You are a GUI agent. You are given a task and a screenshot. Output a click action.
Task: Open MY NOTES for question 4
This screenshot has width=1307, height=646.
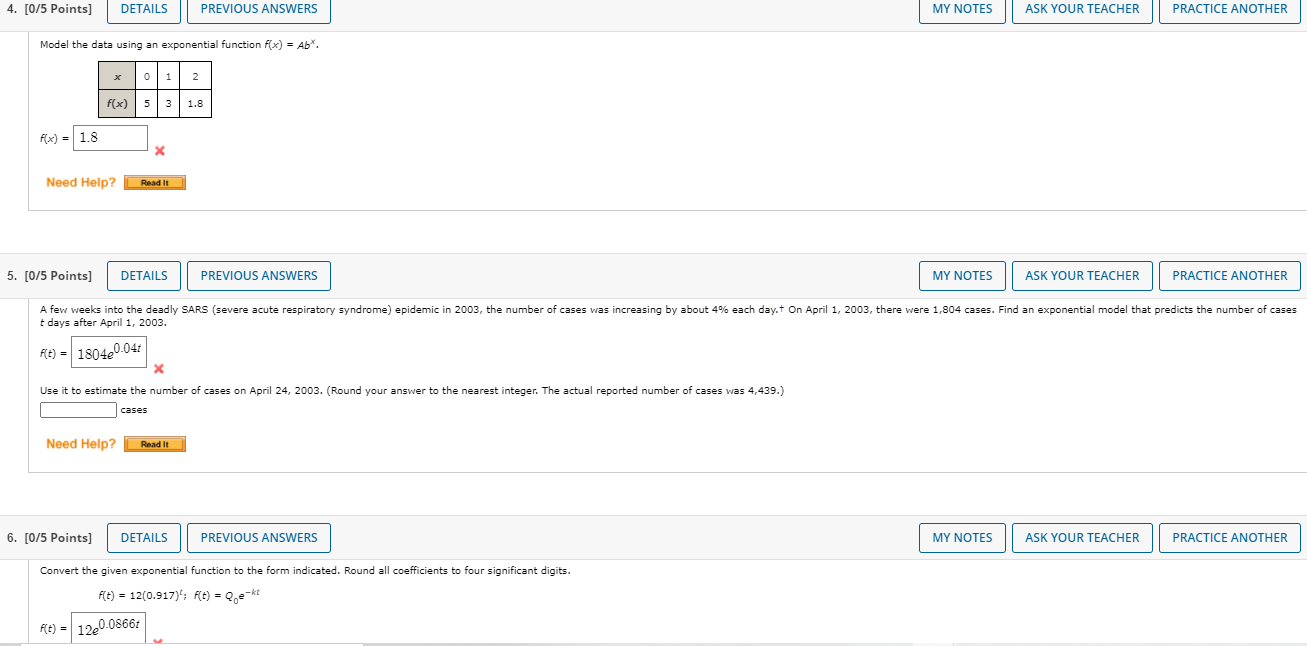click(961, 10)
